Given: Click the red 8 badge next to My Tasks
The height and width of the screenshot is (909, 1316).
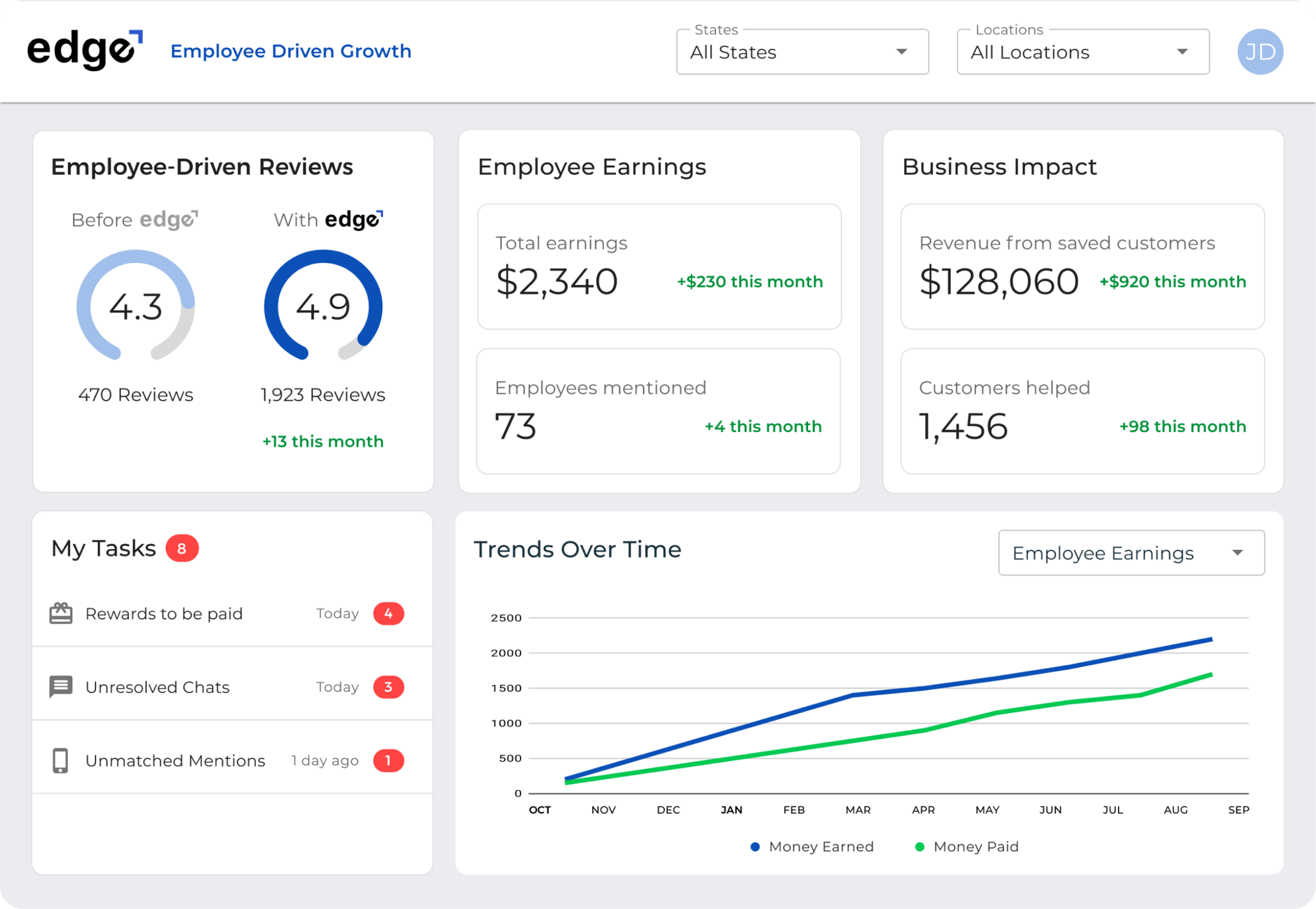Looking at the screenshot, I should 182,548.
